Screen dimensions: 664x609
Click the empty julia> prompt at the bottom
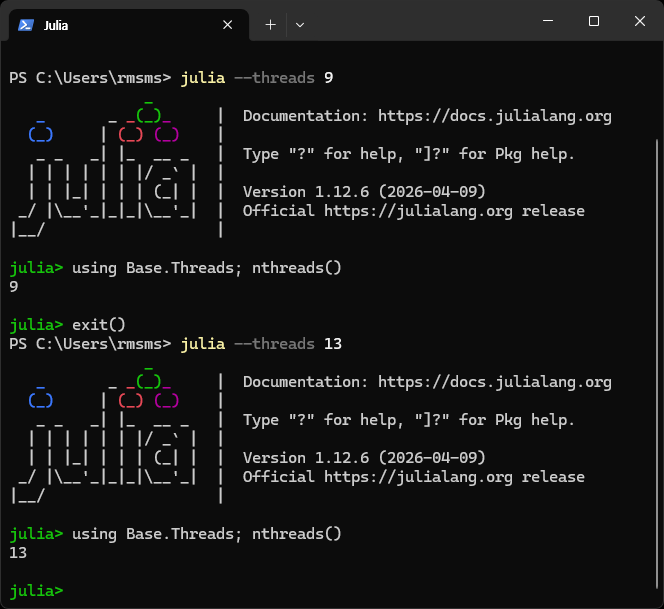pyautogui.click(x=36, y=591)
